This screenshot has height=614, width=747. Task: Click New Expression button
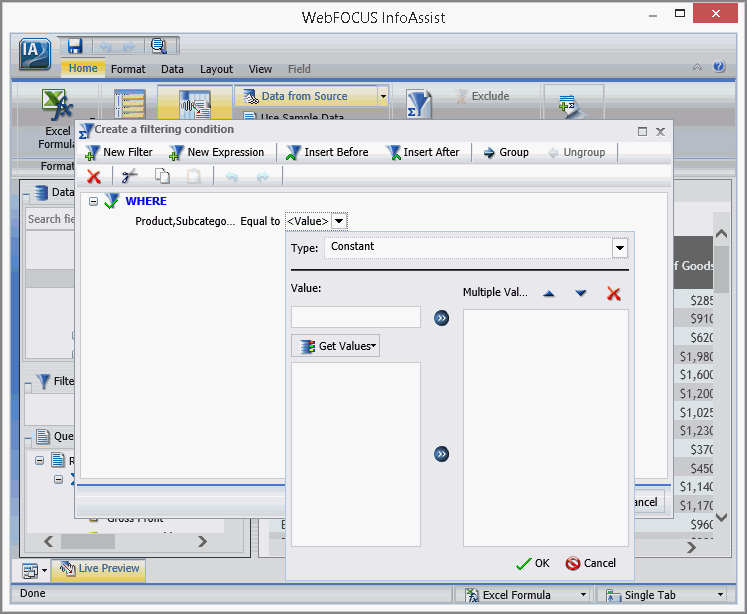(x=216, y=152)
